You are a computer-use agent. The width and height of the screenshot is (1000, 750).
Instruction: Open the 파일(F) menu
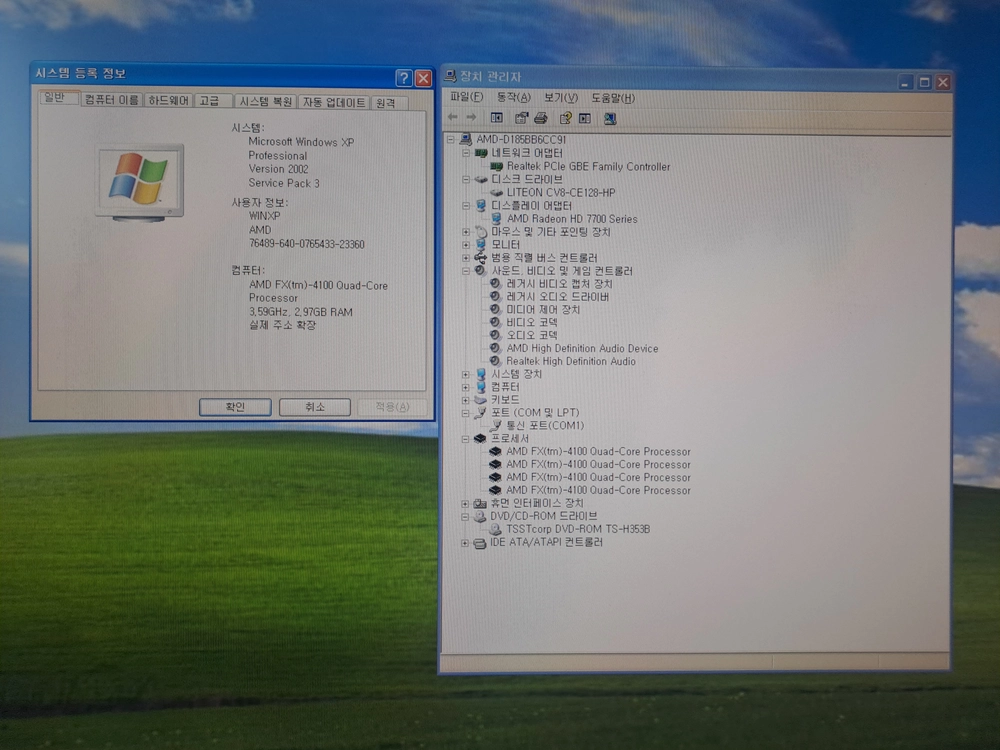click(x=467, y=97)
